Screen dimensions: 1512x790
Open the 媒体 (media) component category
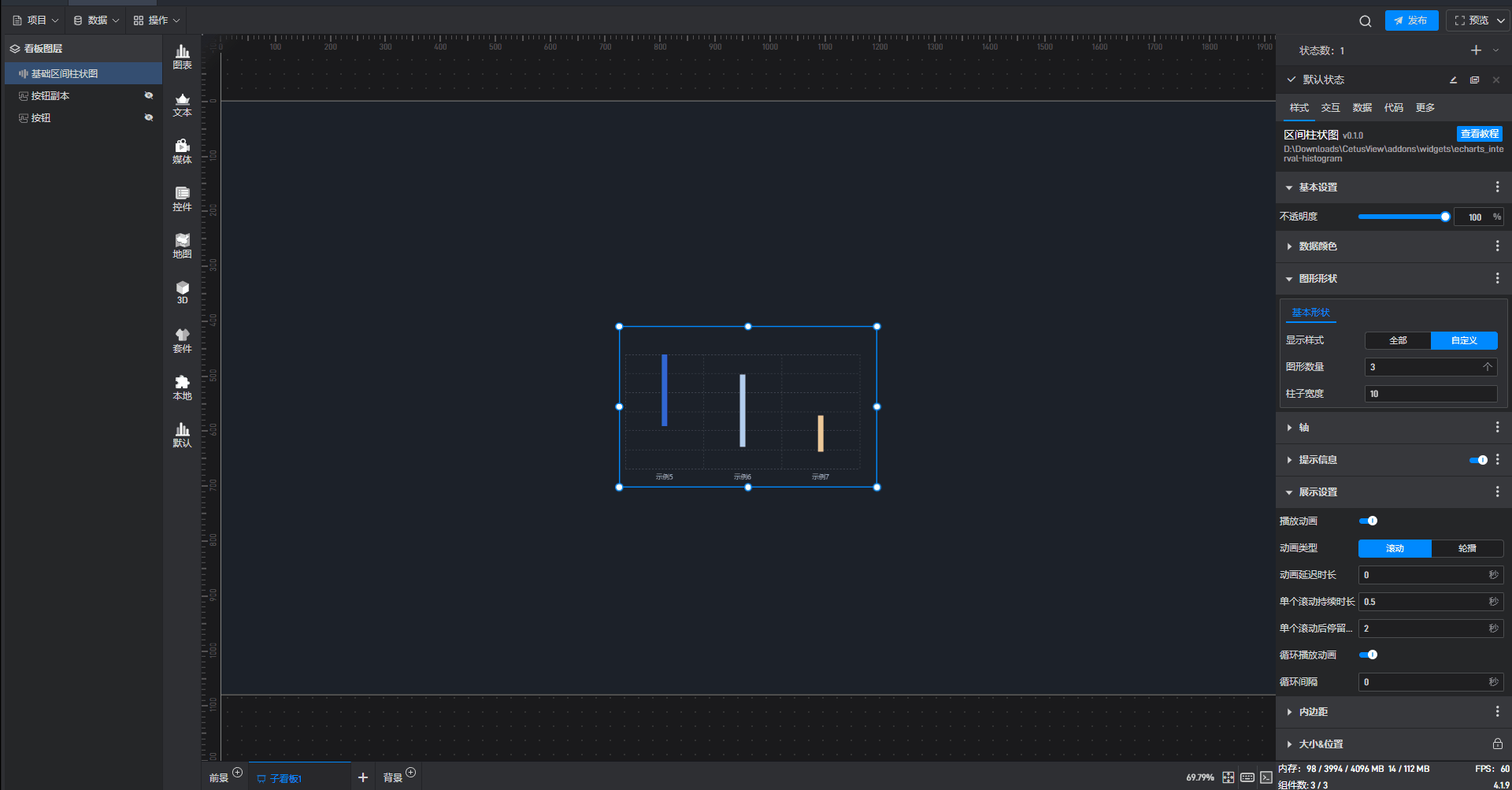[182, 151]
